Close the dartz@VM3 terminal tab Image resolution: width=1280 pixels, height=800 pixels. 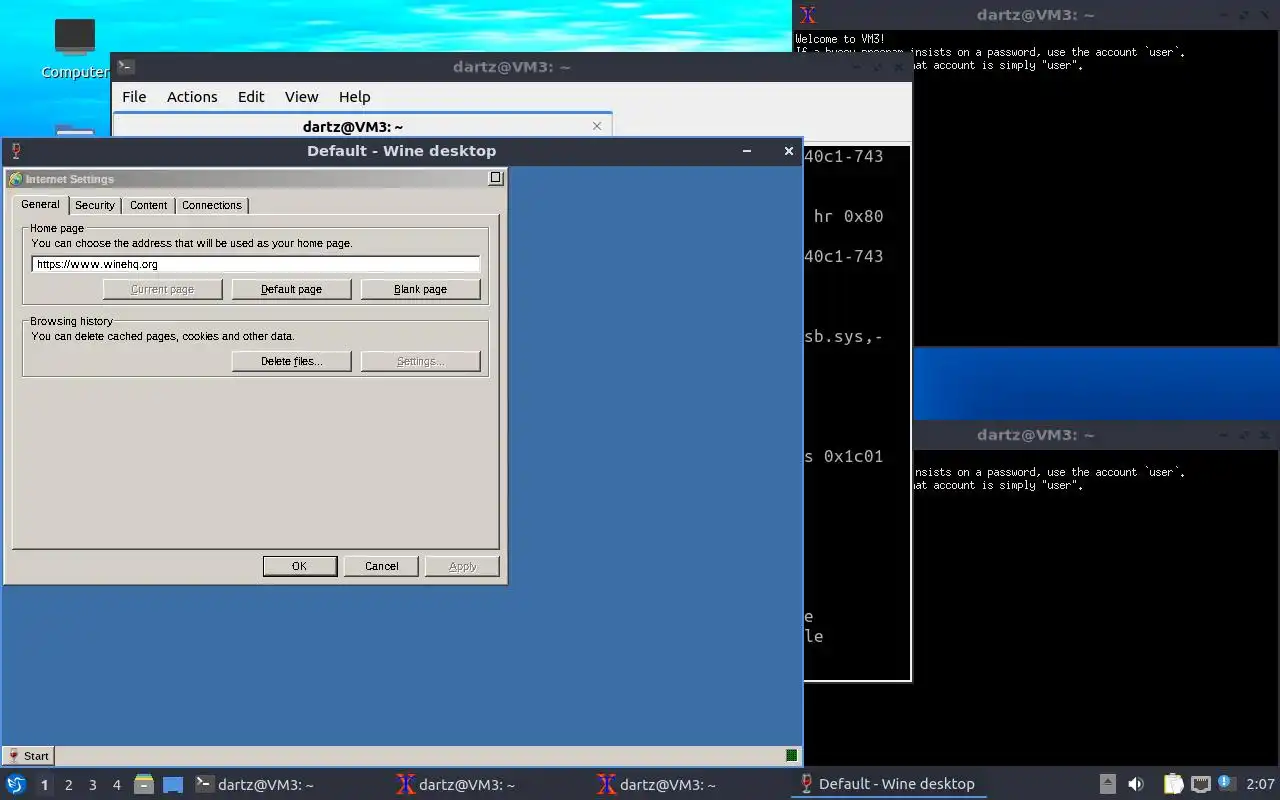597,126
